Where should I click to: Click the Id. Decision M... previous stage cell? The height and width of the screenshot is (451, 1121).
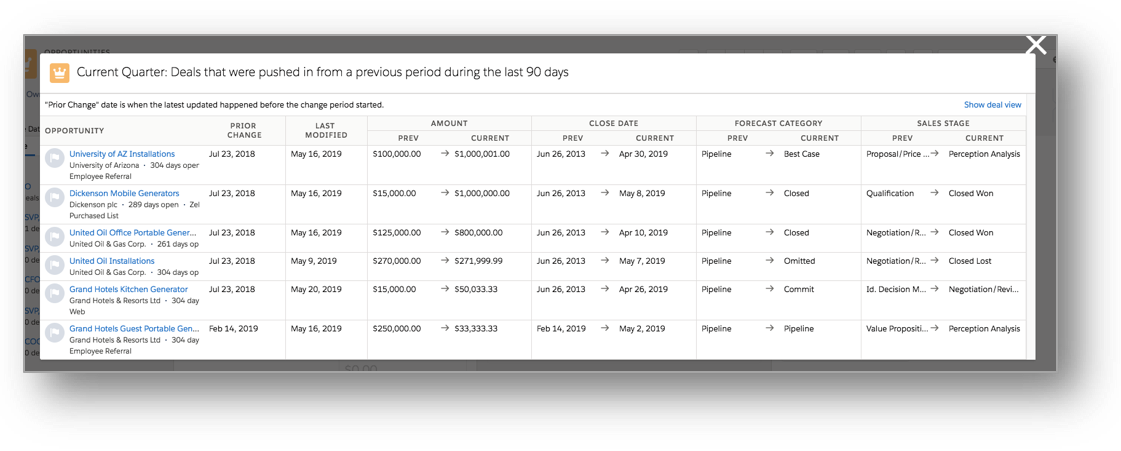897,289
